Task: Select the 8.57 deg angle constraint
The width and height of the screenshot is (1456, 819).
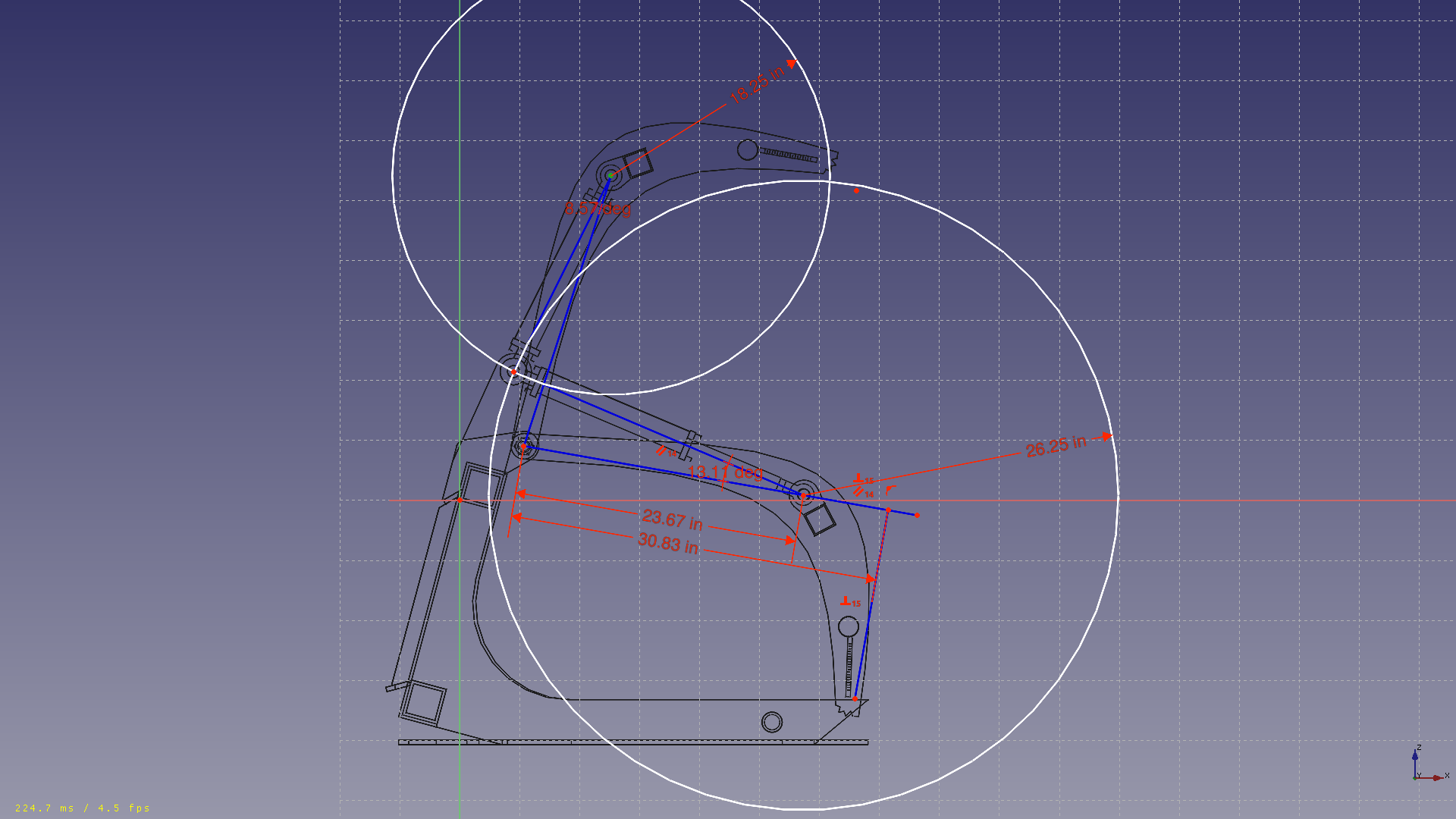Action: (x=598, y=209)
